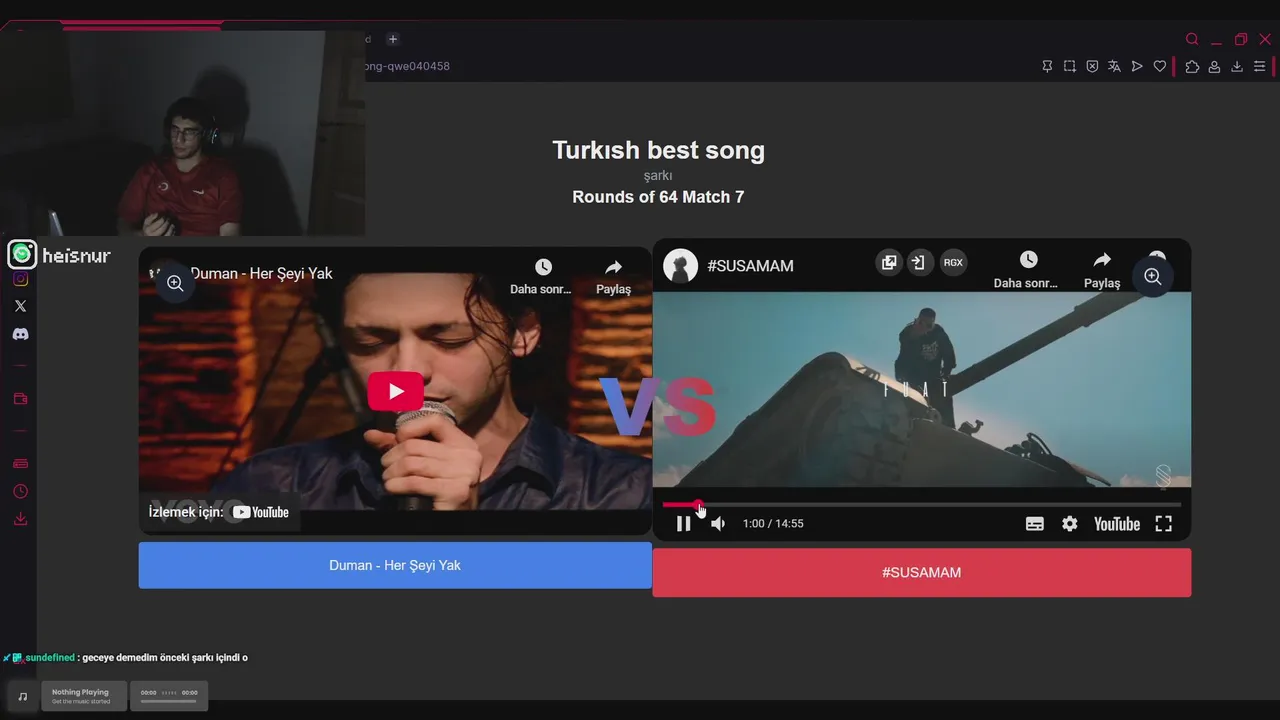Open the tab islands icon in sidebar

[x=20, y=463]
